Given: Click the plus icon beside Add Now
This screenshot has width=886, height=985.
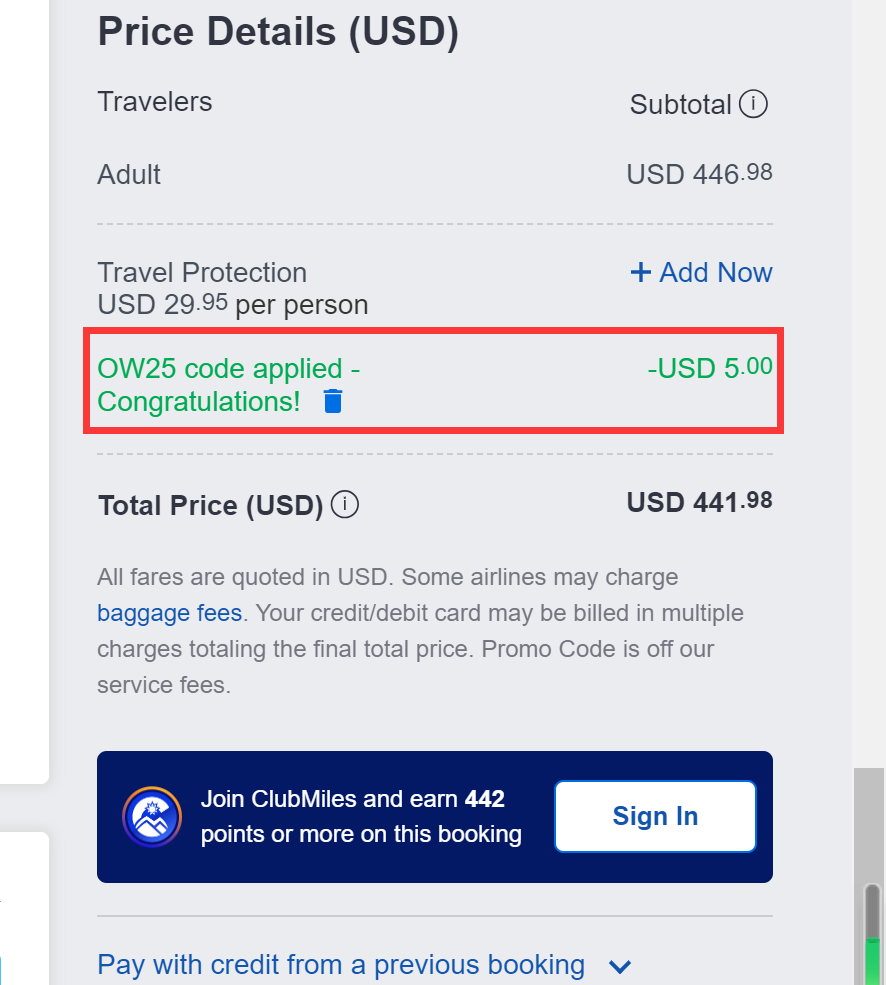Looking at the screenshot, I should (x=640, y=271).
